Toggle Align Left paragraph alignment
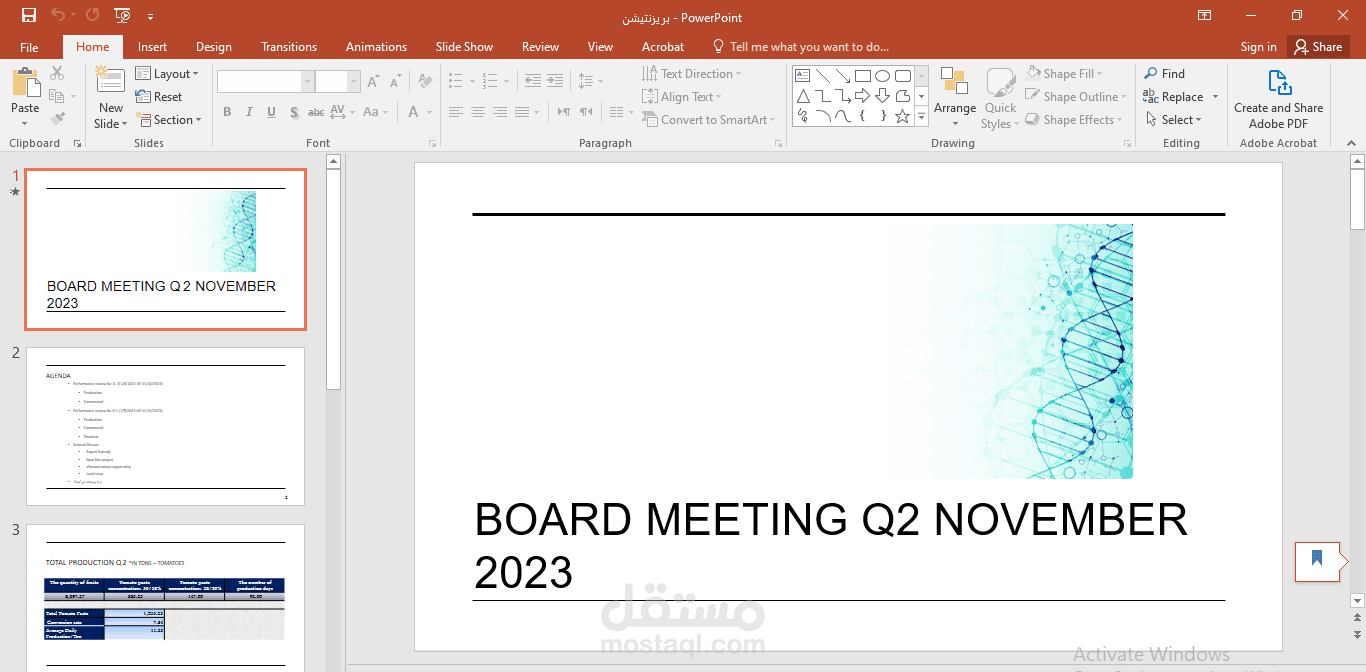The width and height of the screenshot is (1366, 672). (456, 112)
